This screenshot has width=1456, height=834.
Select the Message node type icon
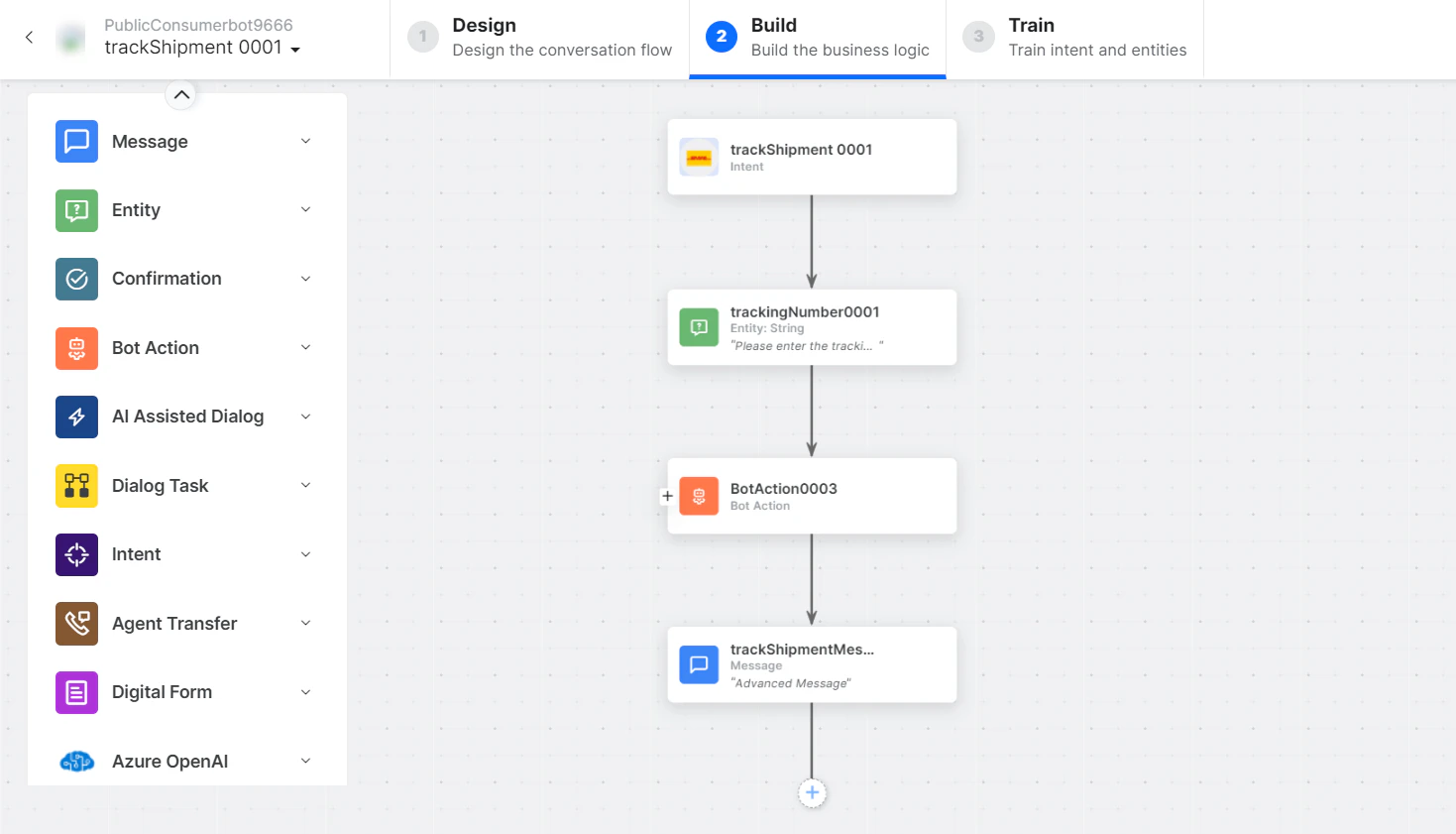(76, 141)
